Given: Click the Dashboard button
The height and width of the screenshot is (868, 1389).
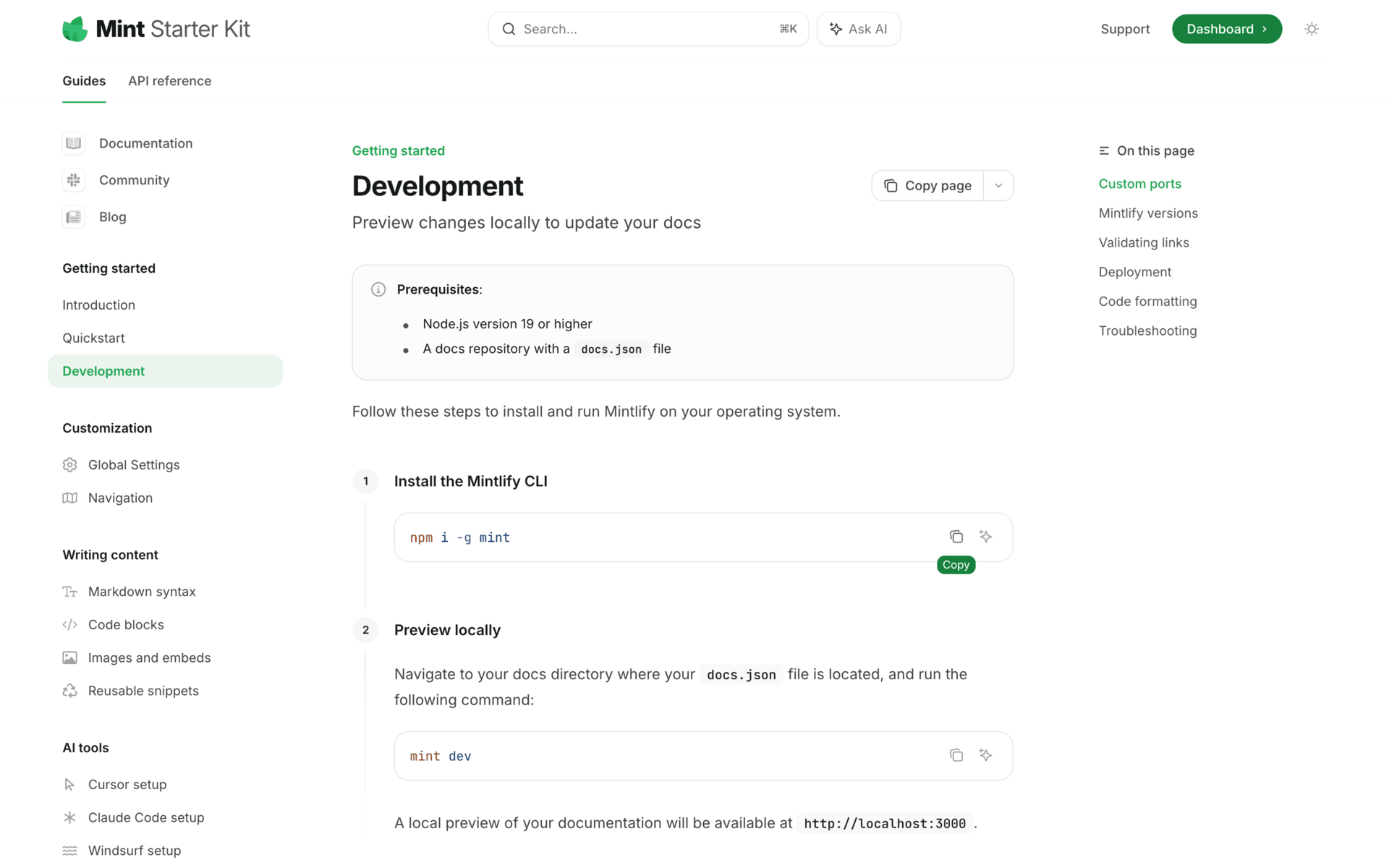Looking at the screenshot, I should coord(1227,29).
